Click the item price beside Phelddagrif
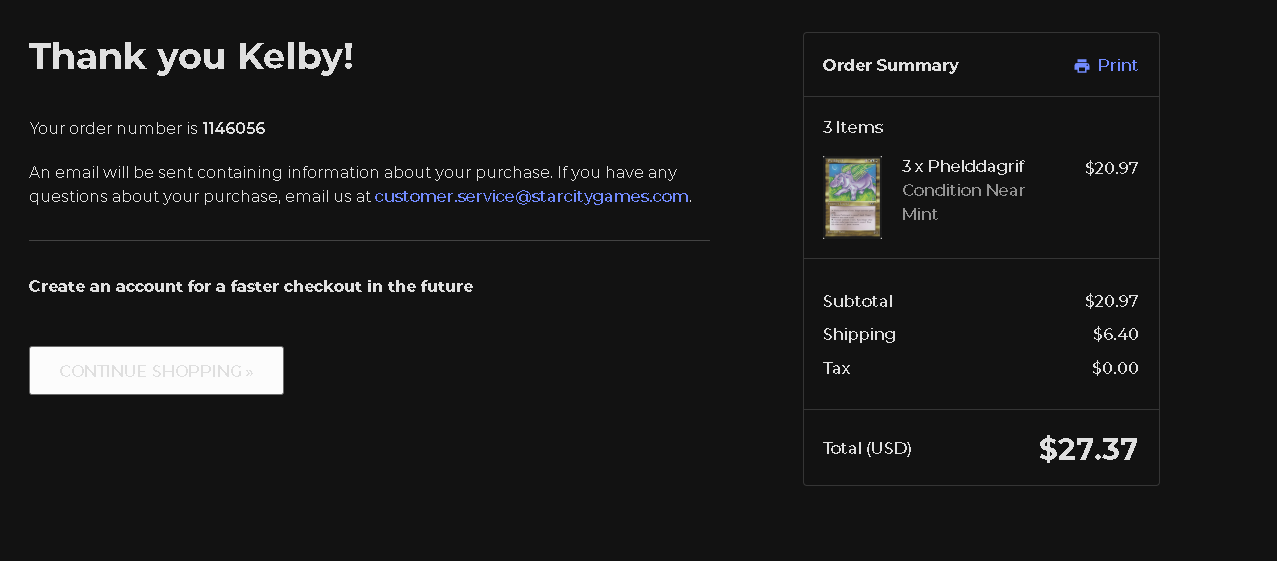 1111,168
